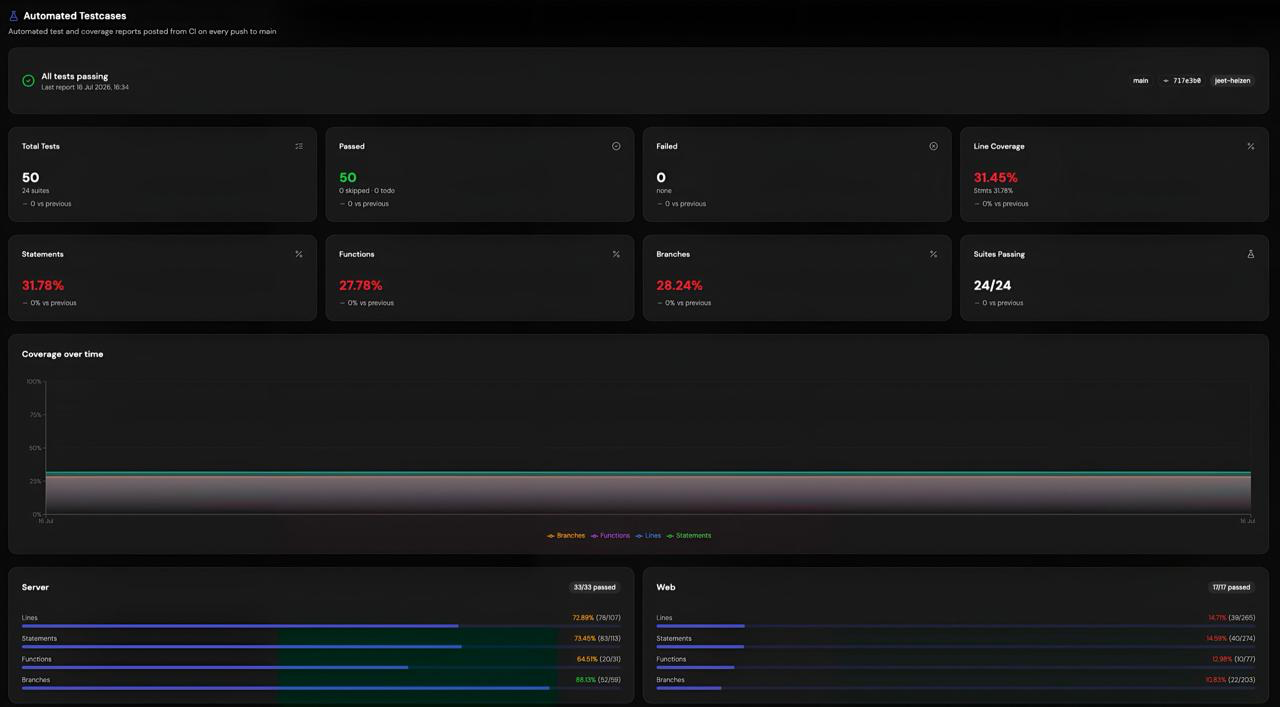Click the 31.45% line coverage value
Image resolution: width=1280 pixels, height=707 pixels.
[995, 177]
